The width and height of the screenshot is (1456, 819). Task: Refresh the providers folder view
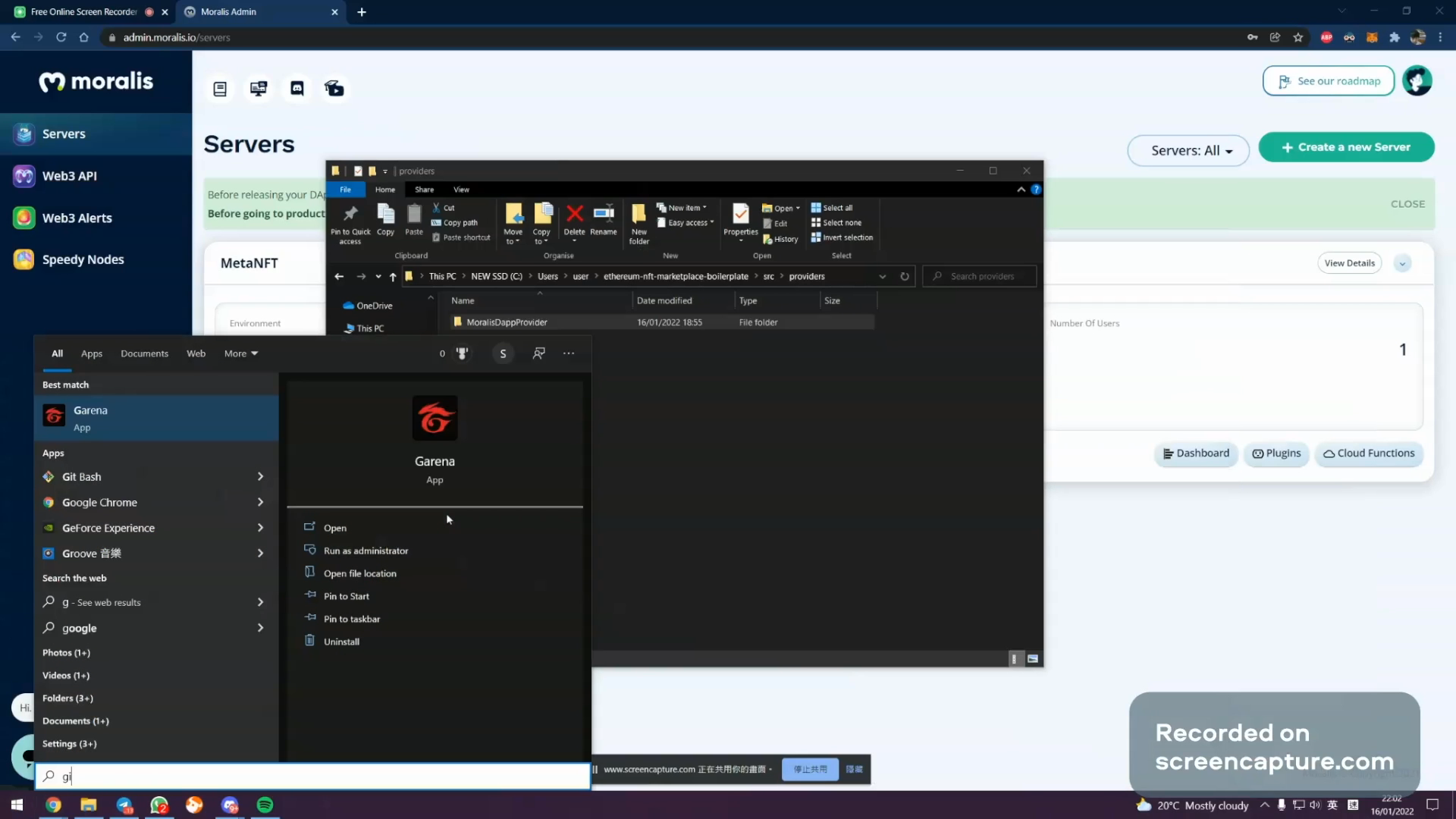[905, 277]
